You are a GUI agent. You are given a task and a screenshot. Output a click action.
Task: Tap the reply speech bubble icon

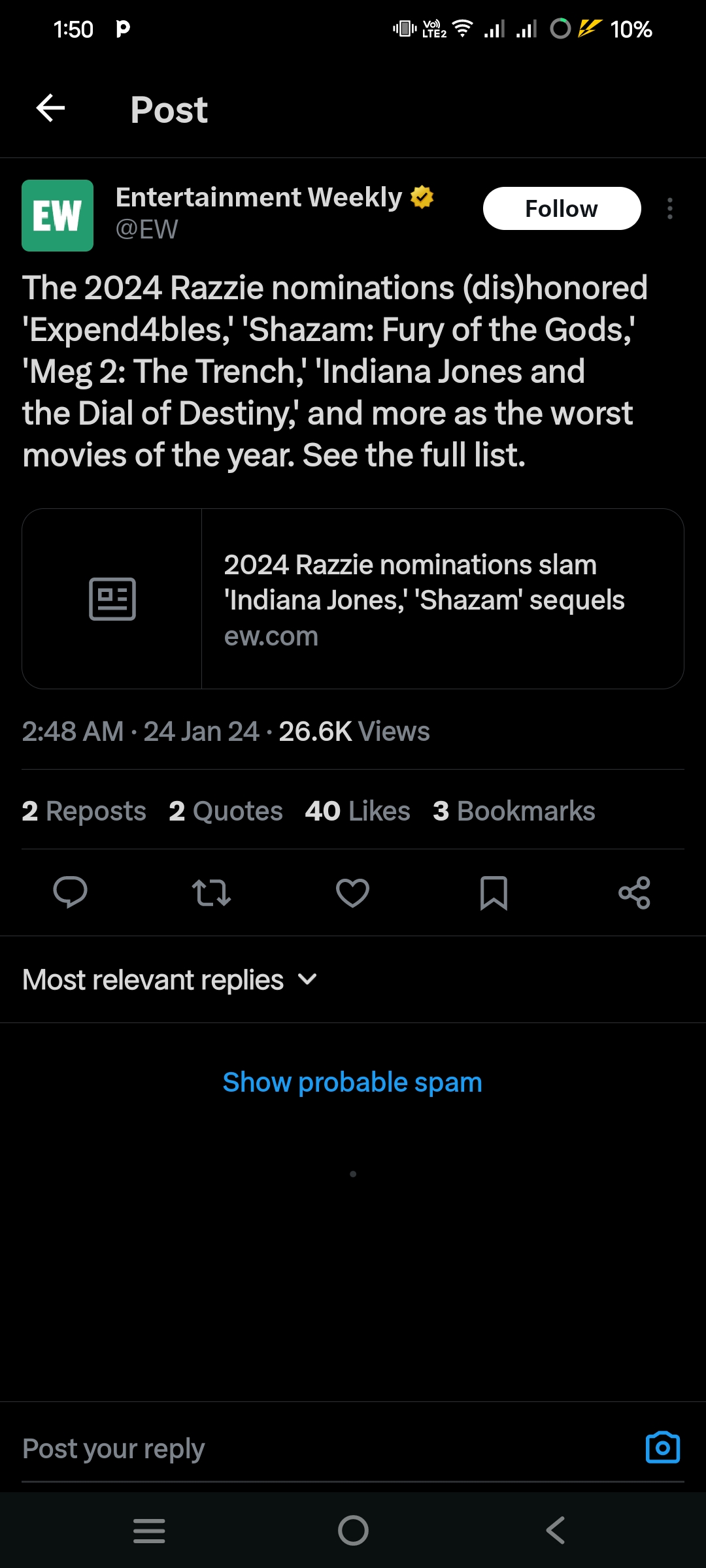70,892
